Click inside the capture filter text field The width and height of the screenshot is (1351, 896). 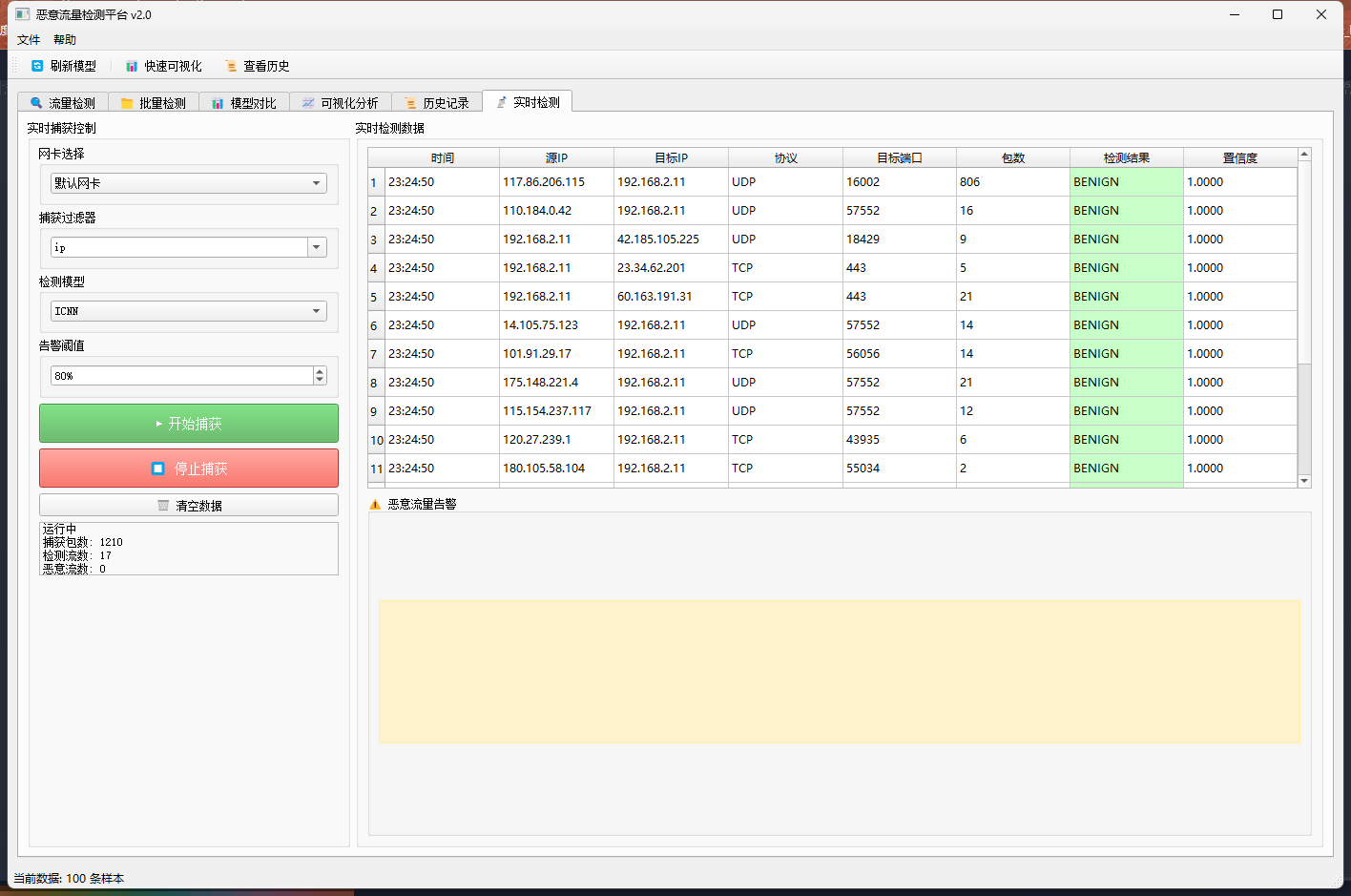[x=177, y=247]
